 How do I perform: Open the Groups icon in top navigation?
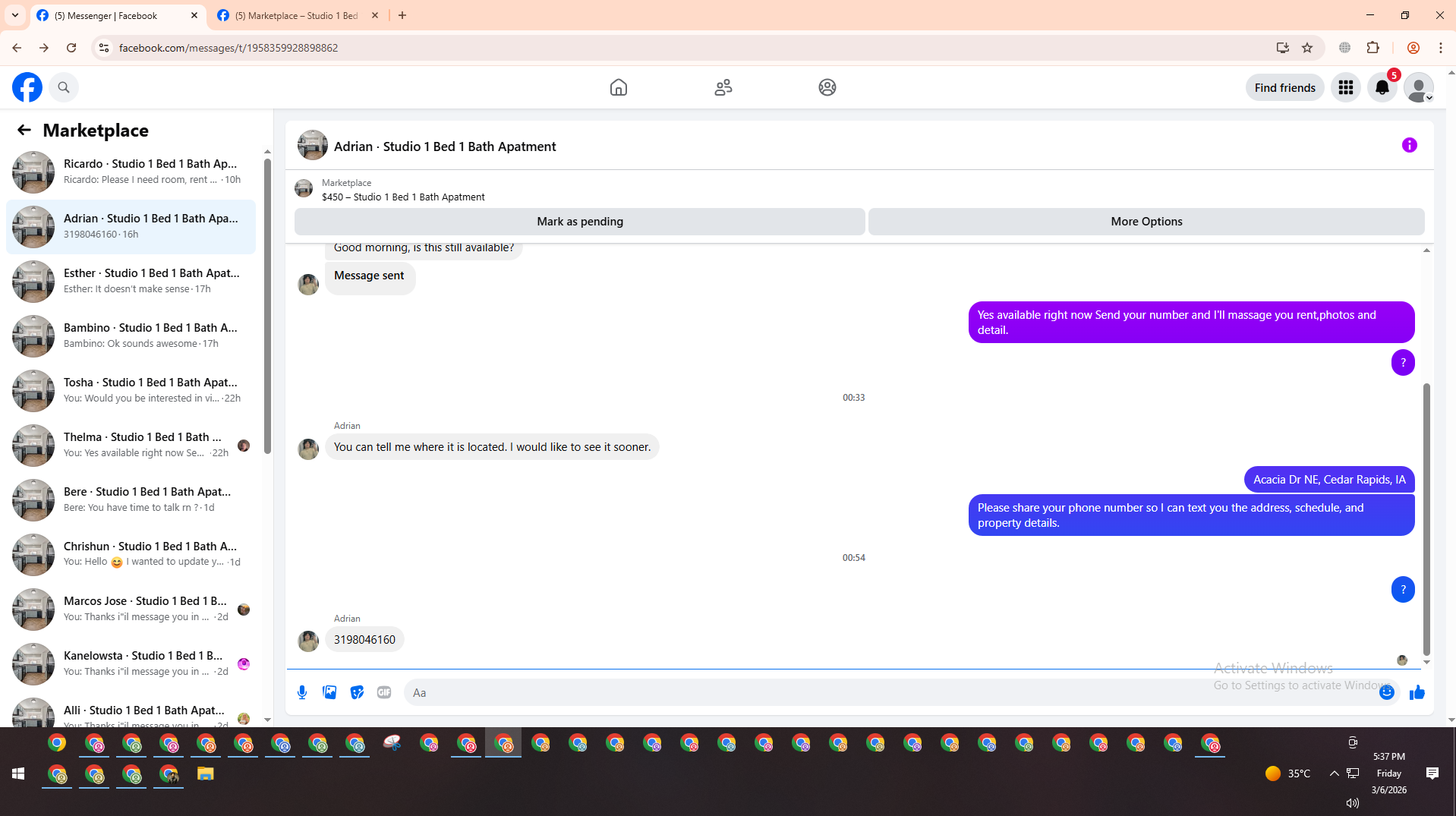(827, 87)
